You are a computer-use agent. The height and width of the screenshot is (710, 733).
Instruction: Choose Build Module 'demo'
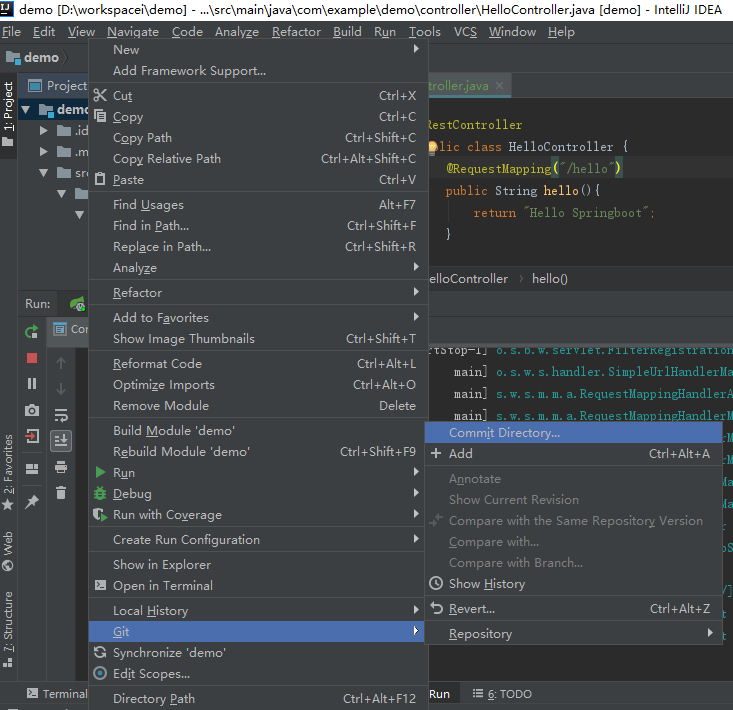[x=259, y=430]
